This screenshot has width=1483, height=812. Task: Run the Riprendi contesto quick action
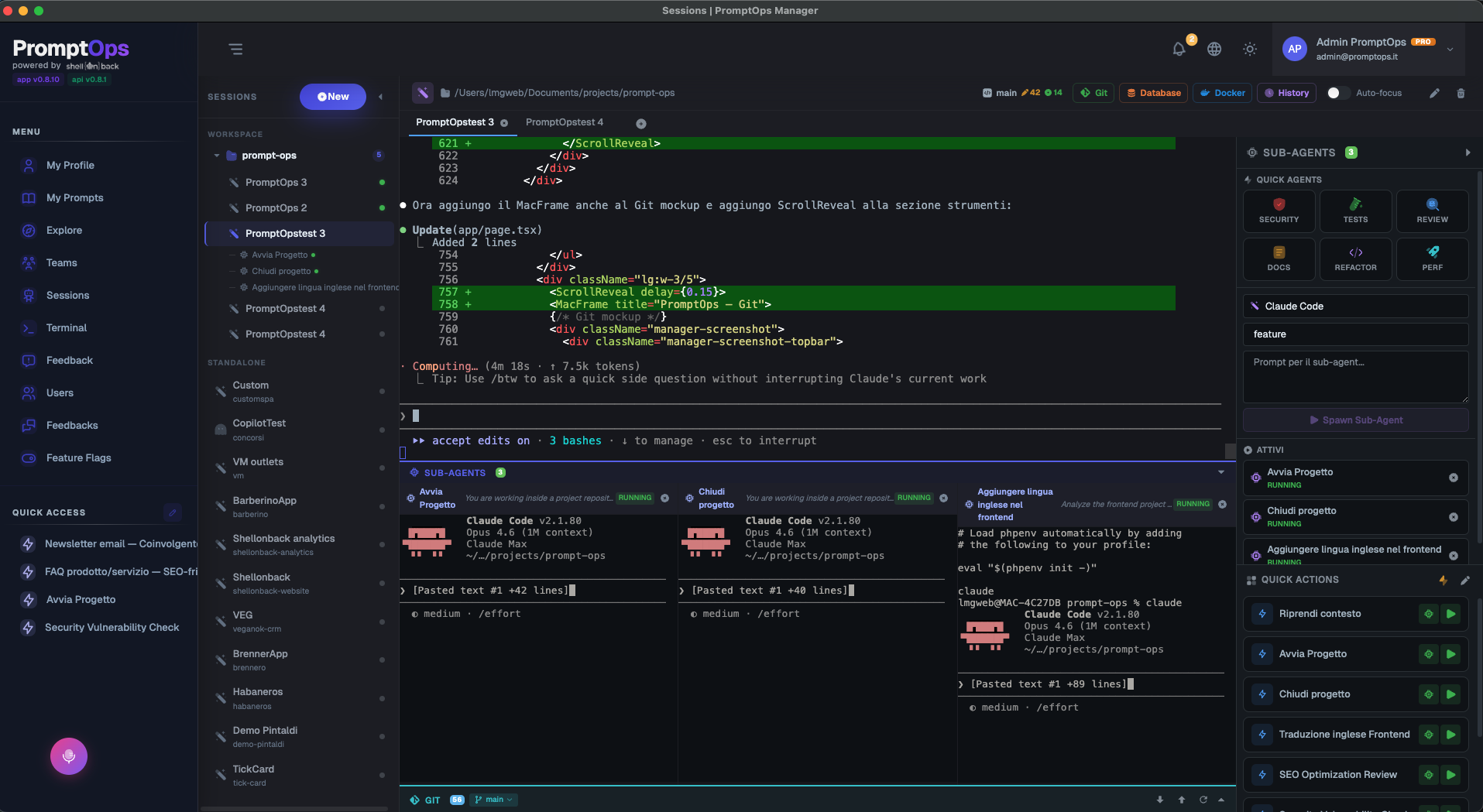click(1451, 613)
